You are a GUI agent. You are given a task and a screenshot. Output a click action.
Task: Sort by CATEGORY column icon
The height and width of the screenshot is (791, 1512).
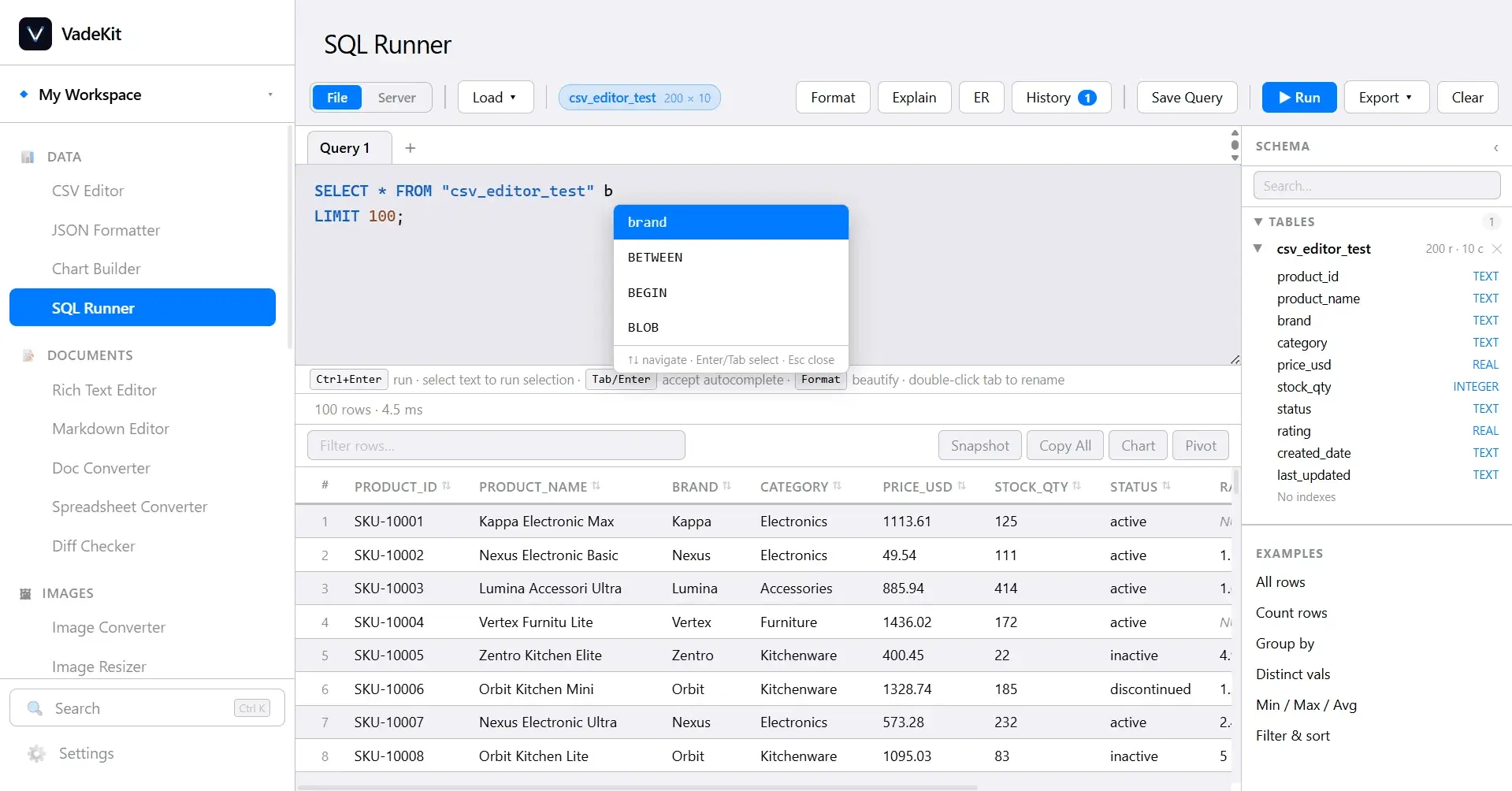[x=838, y=486]
